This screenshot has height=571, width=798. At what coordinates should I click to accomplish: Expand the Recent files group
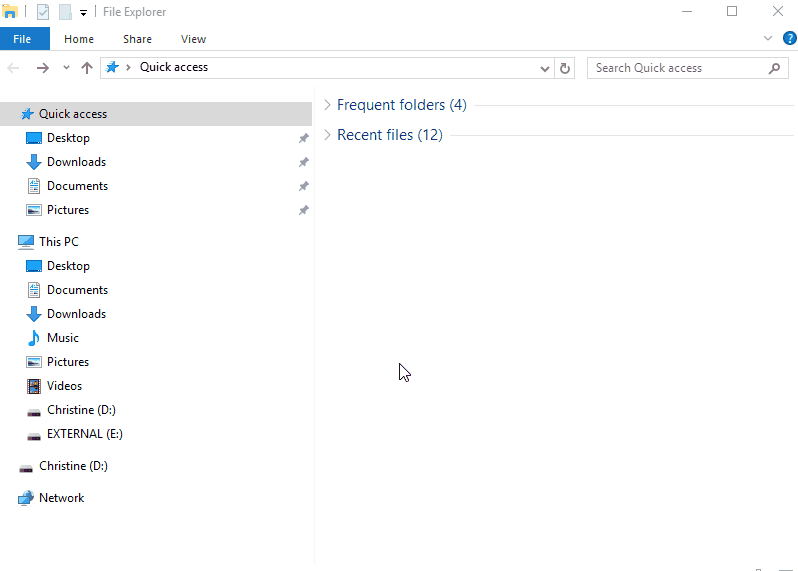tap(327, 135)
